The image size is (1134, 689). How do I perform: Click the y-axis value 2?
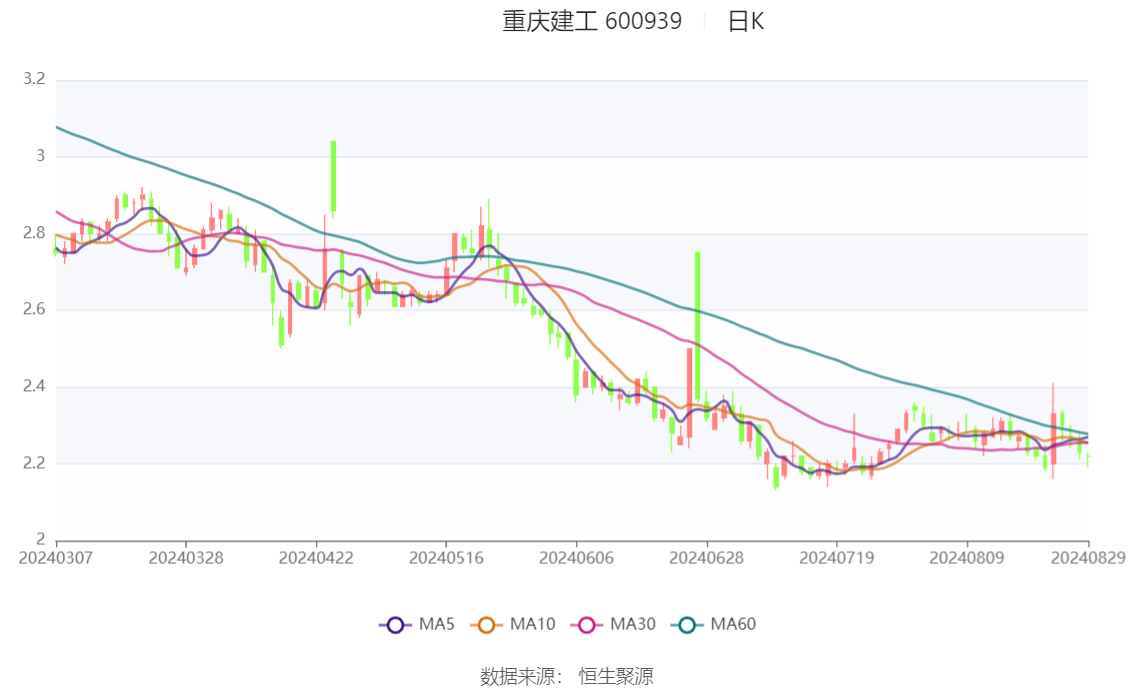coord(40,539)
